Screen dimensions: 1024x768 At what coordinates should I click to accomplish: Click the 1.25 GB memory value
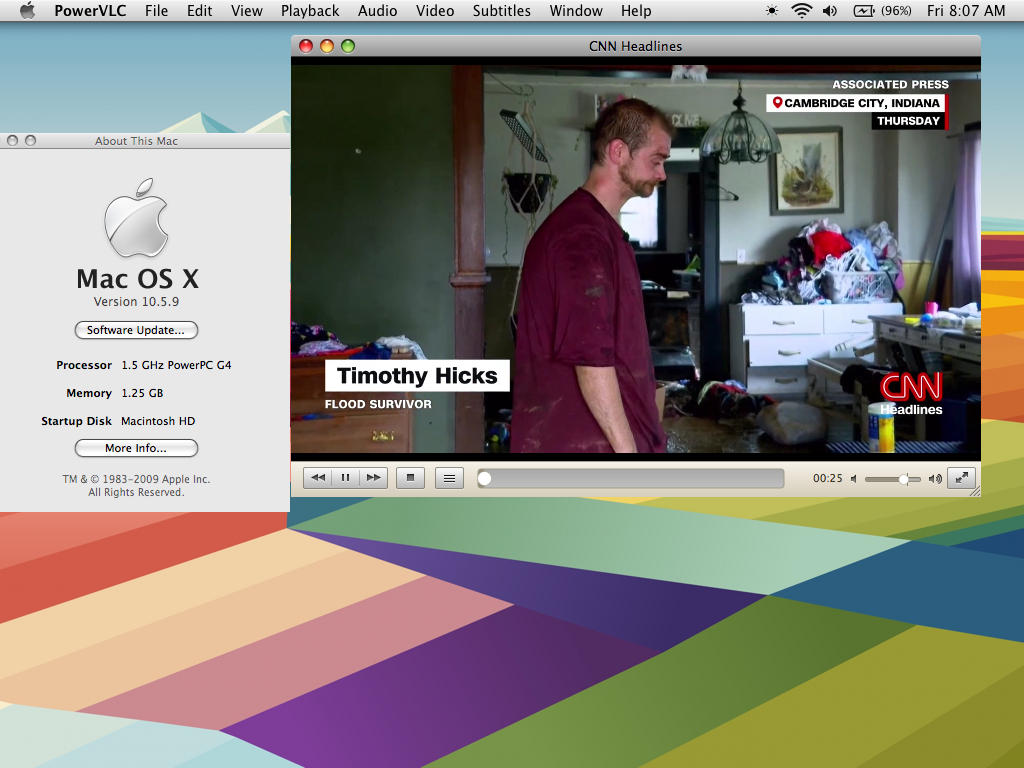click(142, 393)
